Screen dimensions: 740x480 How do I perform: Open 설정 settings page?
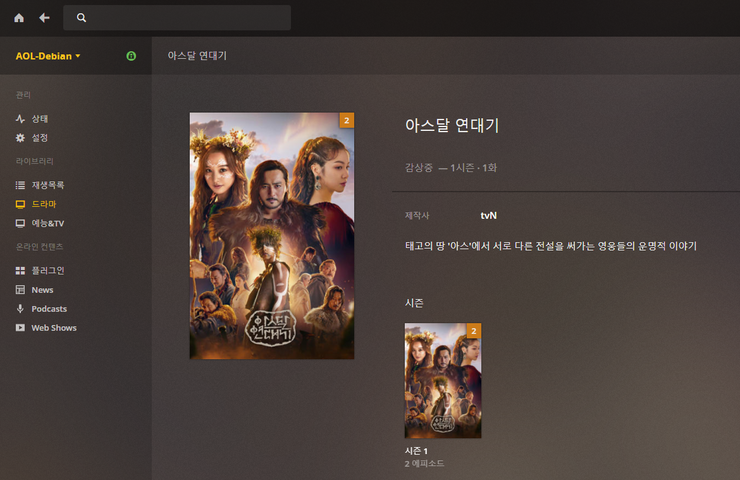(x=40, y=138)
